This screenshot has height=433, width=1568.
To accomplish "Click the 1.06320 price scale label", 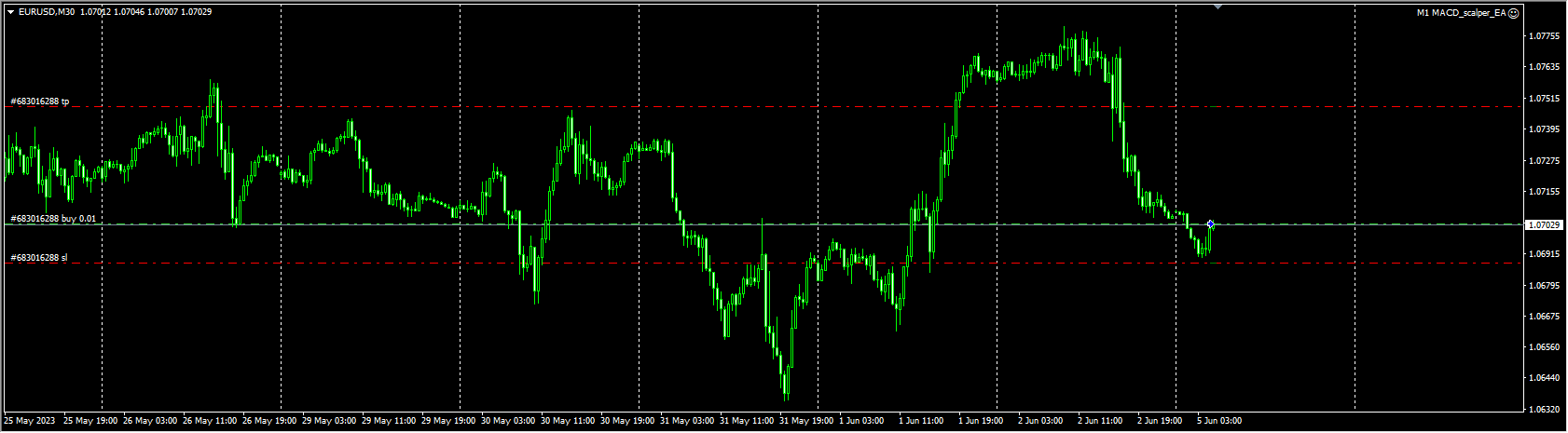I will [1544, 409].
